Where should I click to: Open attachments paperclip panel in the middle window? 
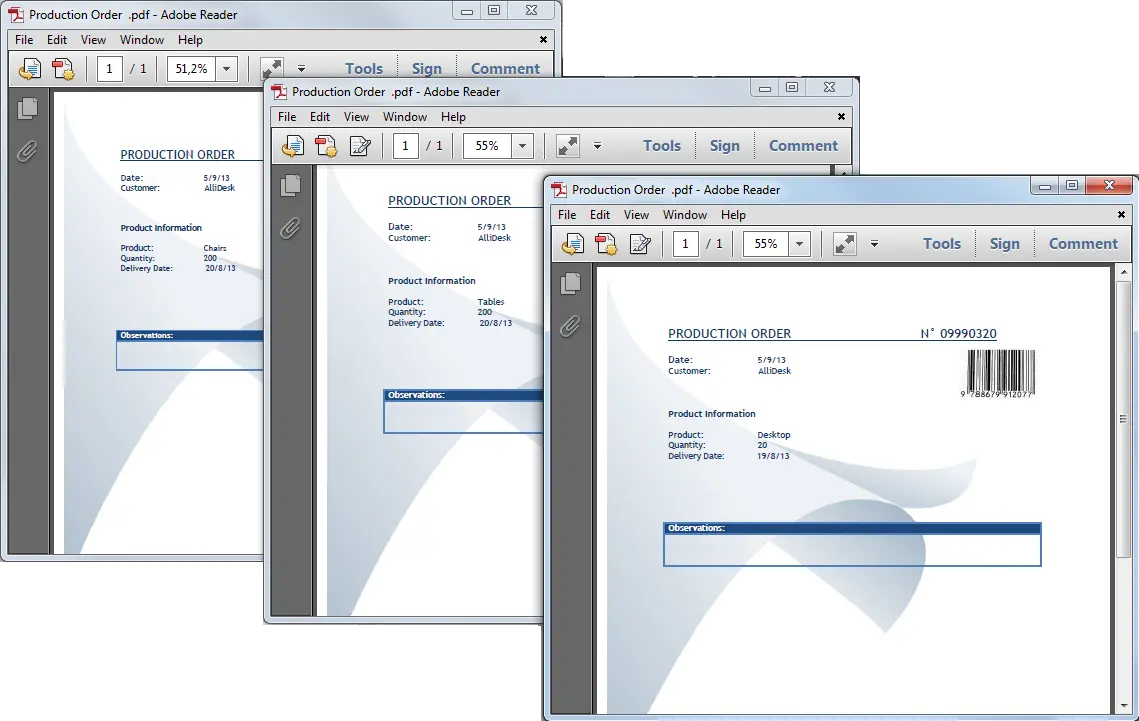click(291, 229)
